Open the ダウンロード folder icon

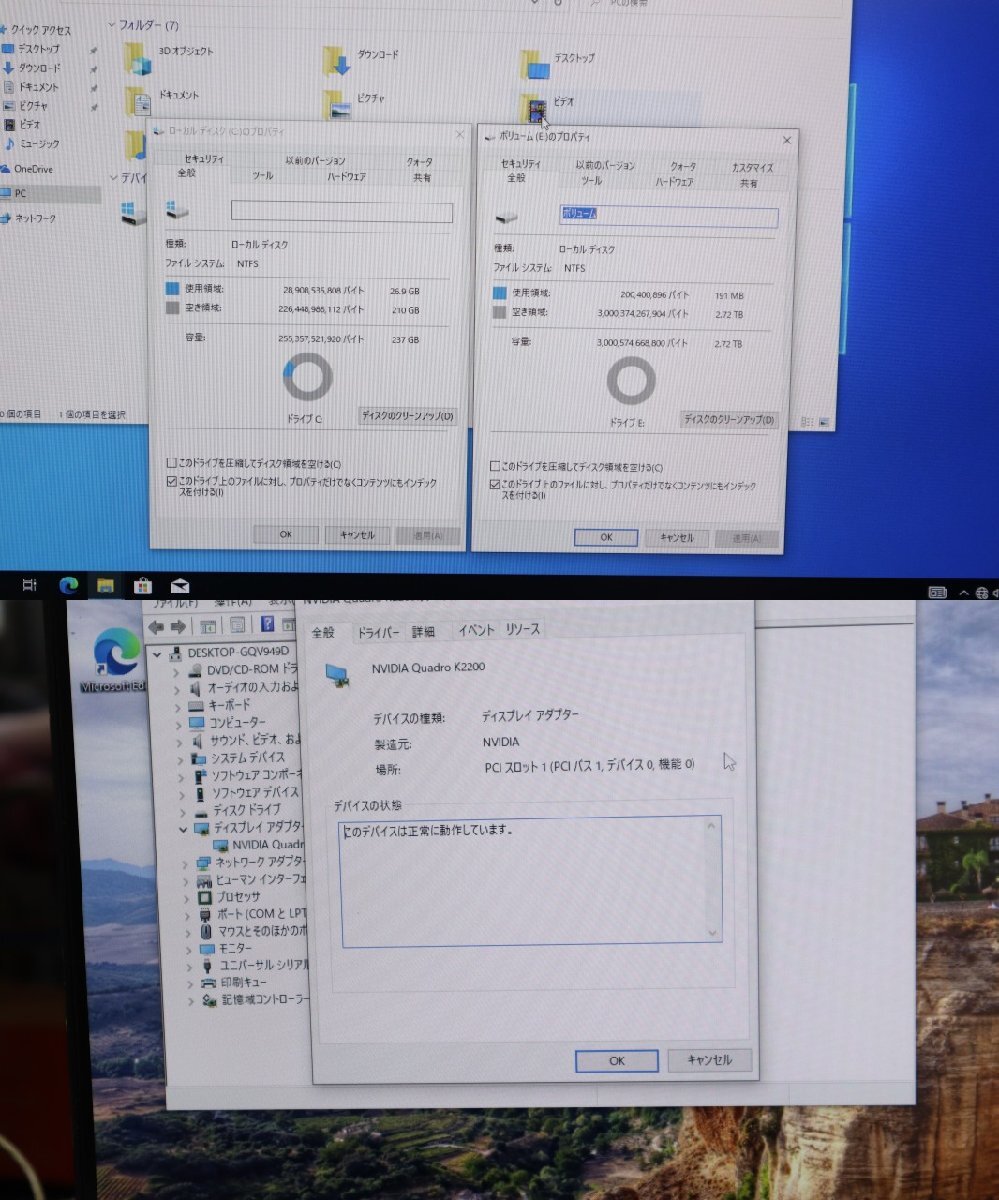tap(335, 61)
